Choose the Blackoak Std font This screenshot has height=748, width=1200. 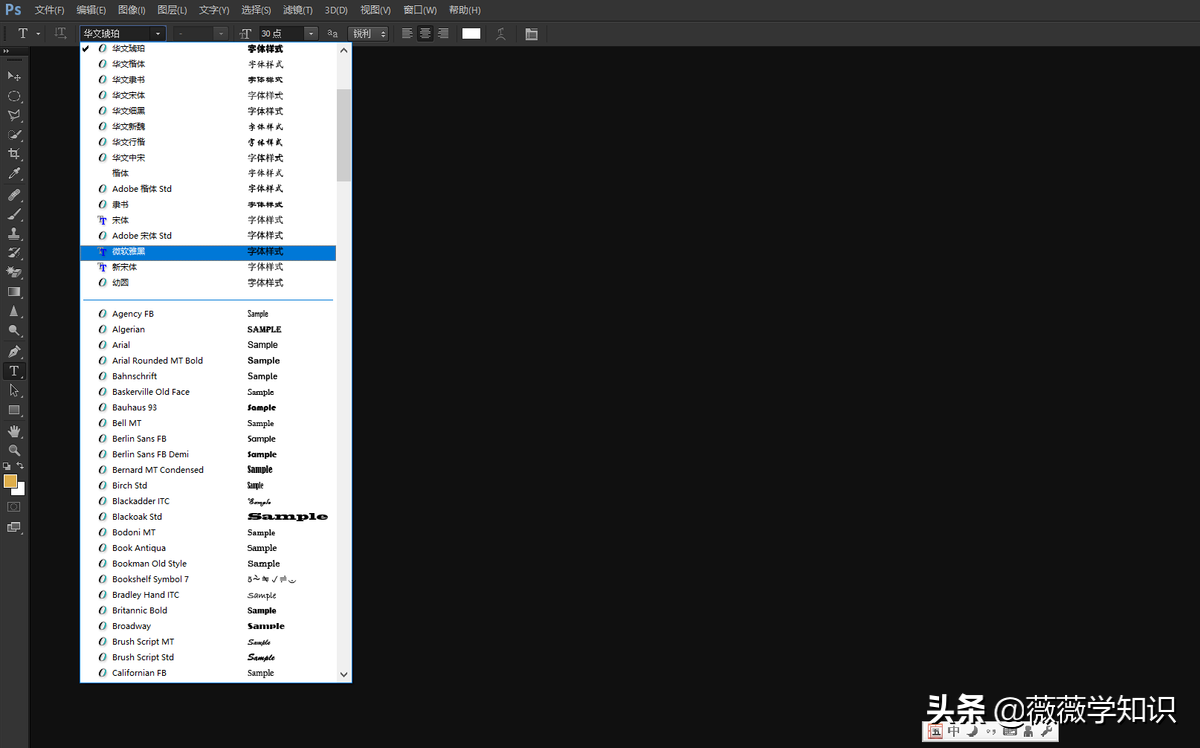pyautogui.click(x=208, y=517)
